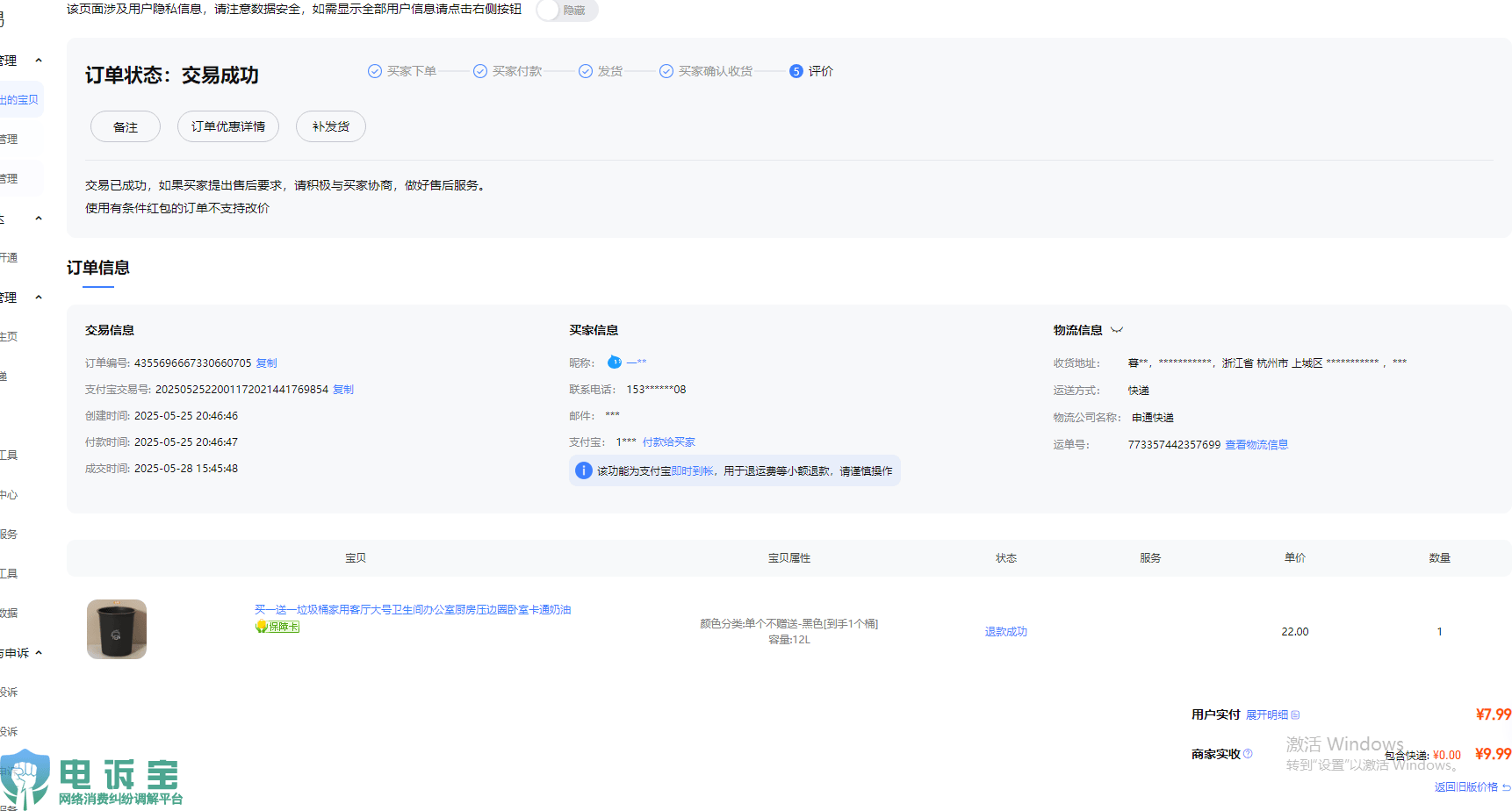Collapse the top sidebar 管理 section caret
The height and width of the screenshot is (811, 1512).
(x=39, y=61)
